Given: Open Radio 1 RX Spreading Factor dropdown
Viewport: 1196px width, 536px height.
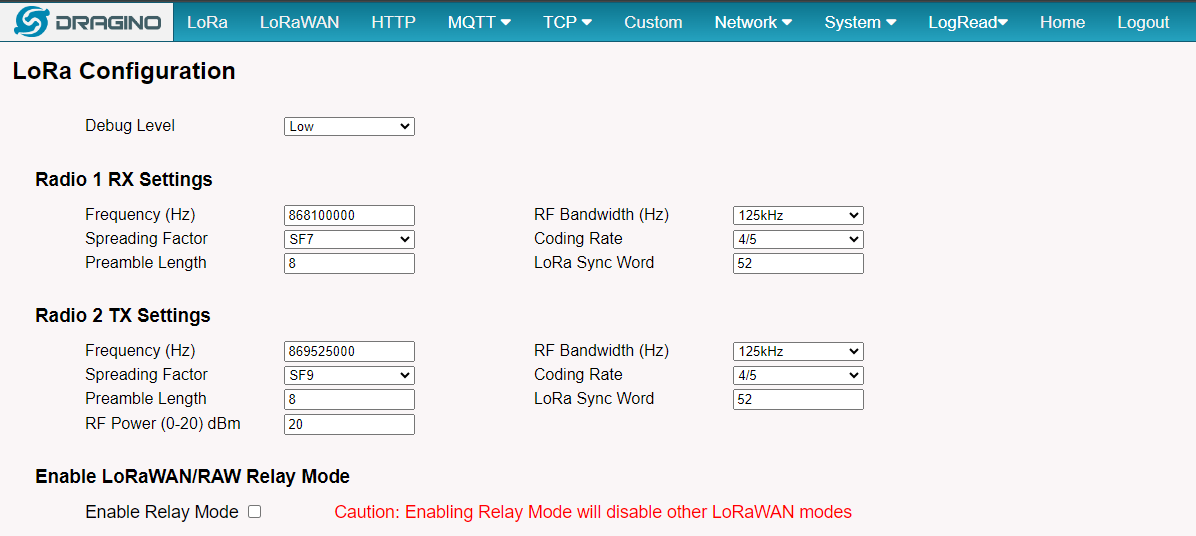Looking at the screenshot, I should coord(349,239).
